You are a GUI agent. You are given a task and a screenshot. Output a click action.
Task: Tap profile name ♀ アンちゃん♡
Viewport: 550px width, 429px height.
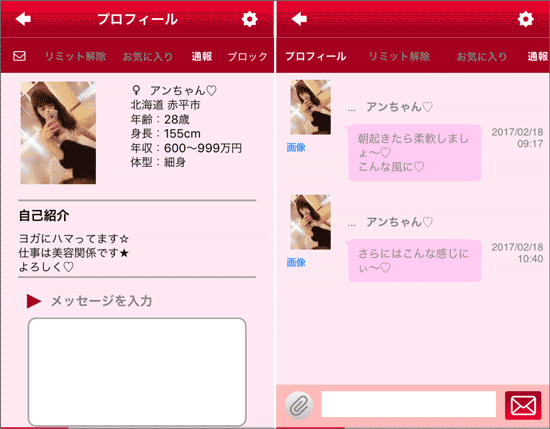pyautogui.click(x=174, y=91)
